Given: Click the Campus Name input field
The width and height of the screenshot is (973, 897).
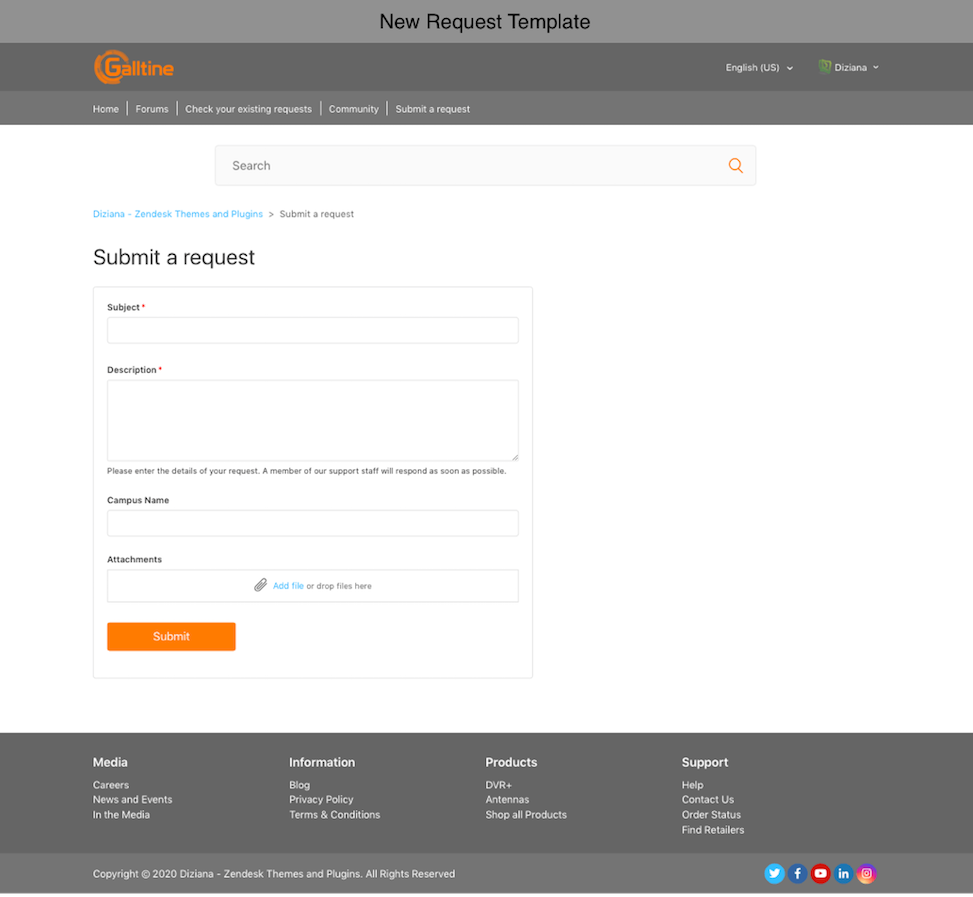Looking at the screenshot, I should 313,523.
